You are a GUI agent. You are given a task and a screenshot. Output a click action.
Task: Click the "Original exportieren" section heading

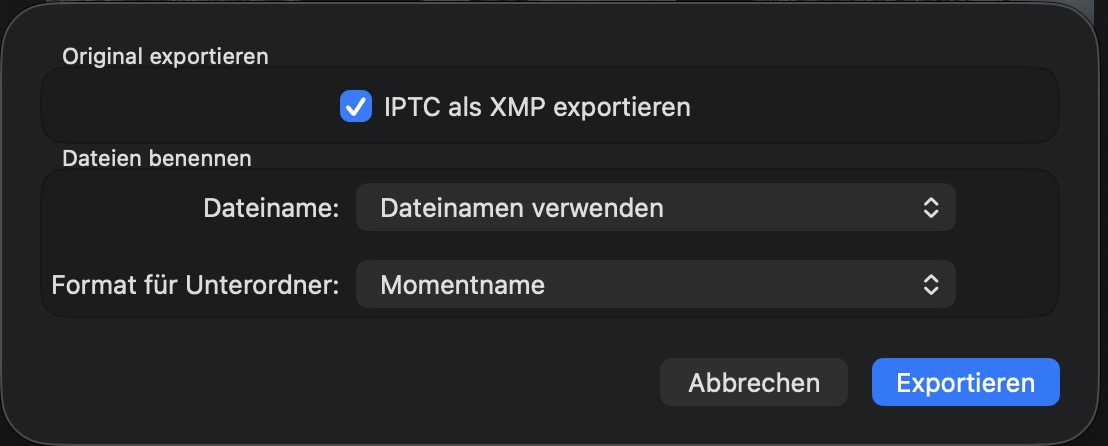[165, 57]
